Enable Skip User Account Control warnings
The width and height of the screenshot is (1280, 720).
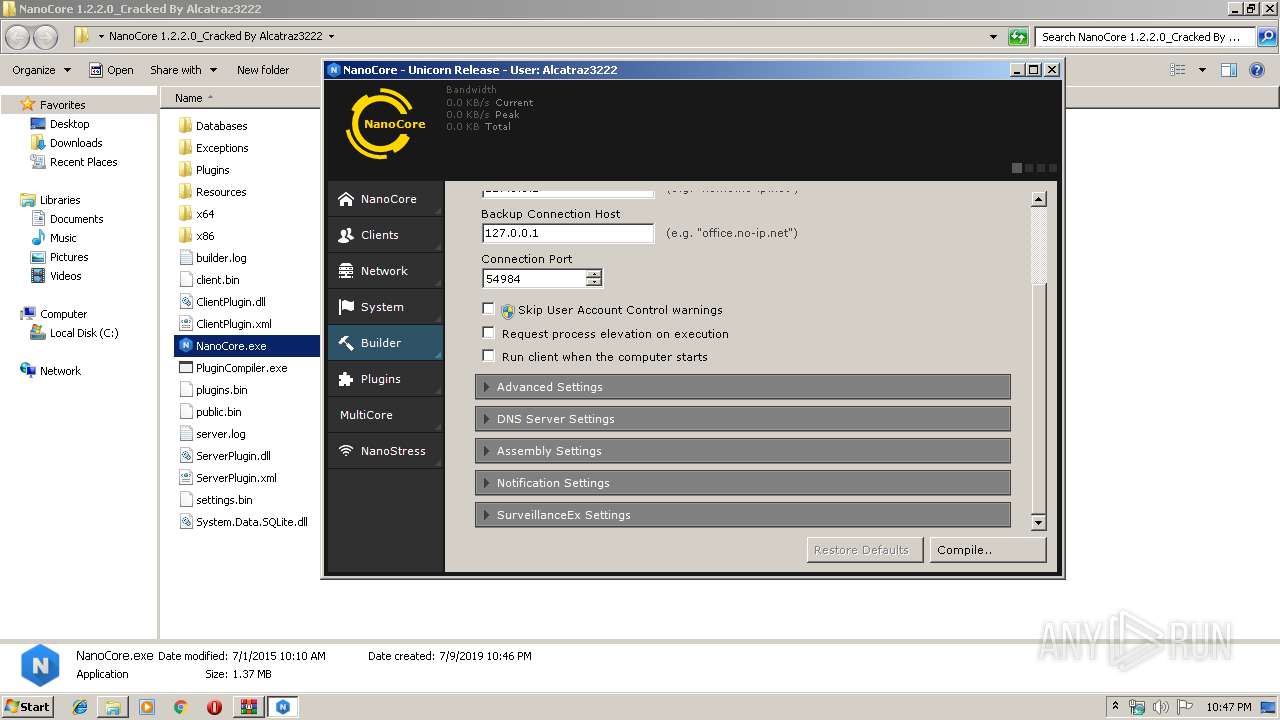[x=489, y=310]
